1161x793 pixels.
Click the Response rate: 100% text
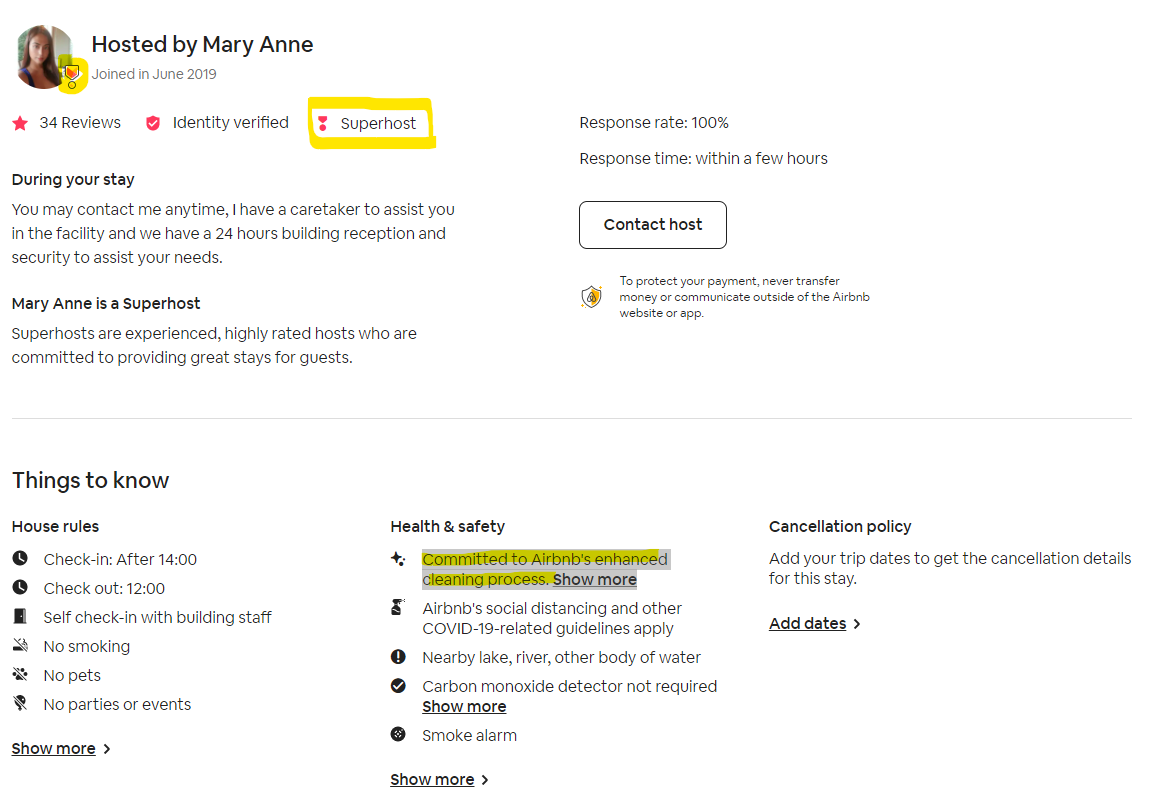click(x=654, y=123)
